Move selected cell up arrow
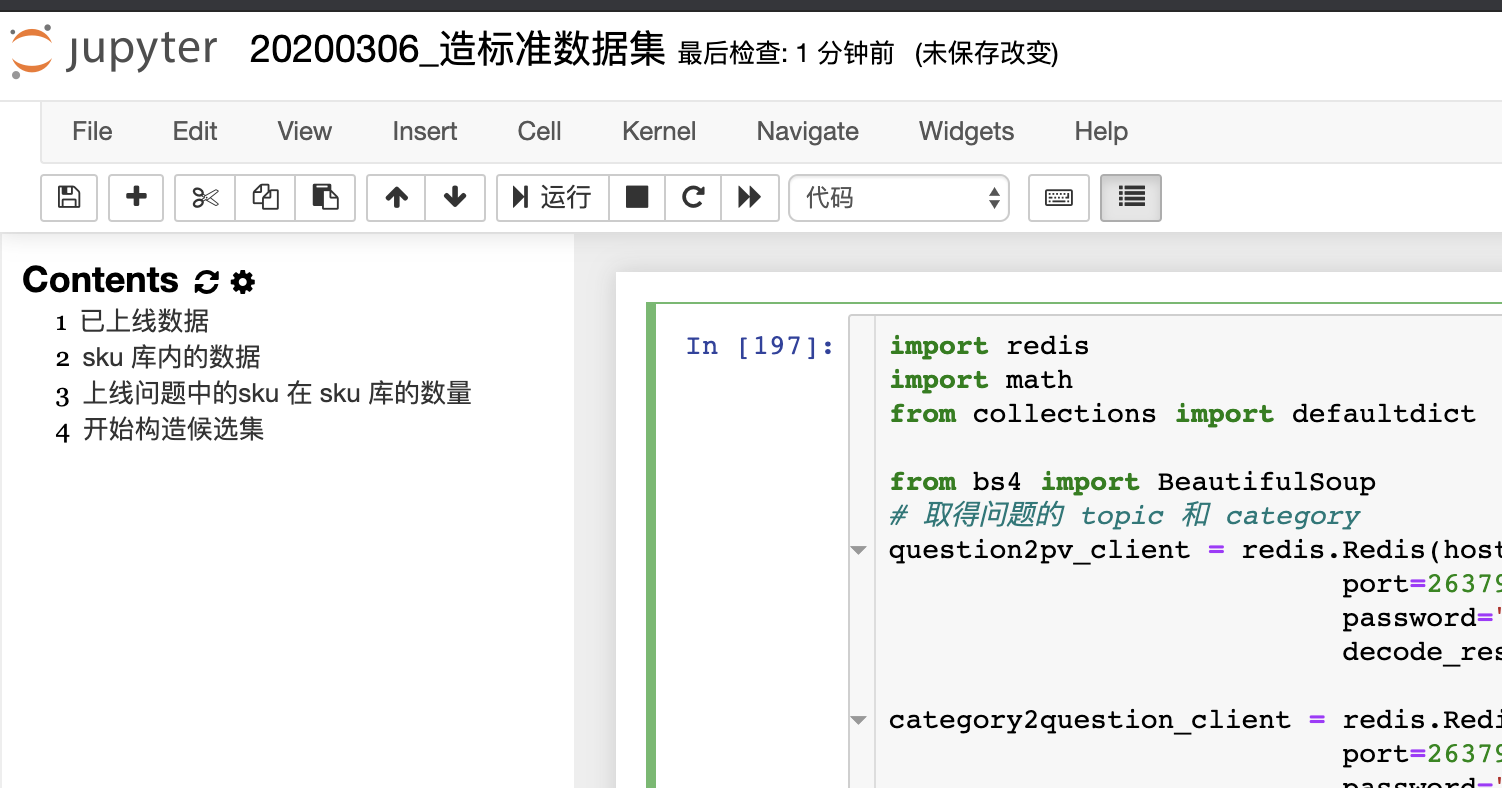 (396, 198)
